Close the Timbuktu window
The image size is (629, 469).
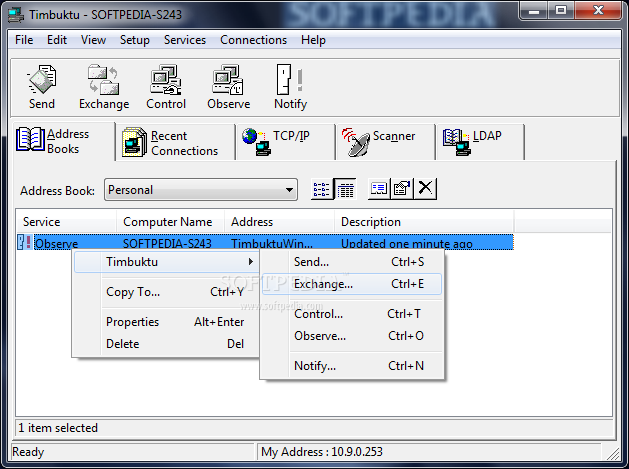coord(598,10)
